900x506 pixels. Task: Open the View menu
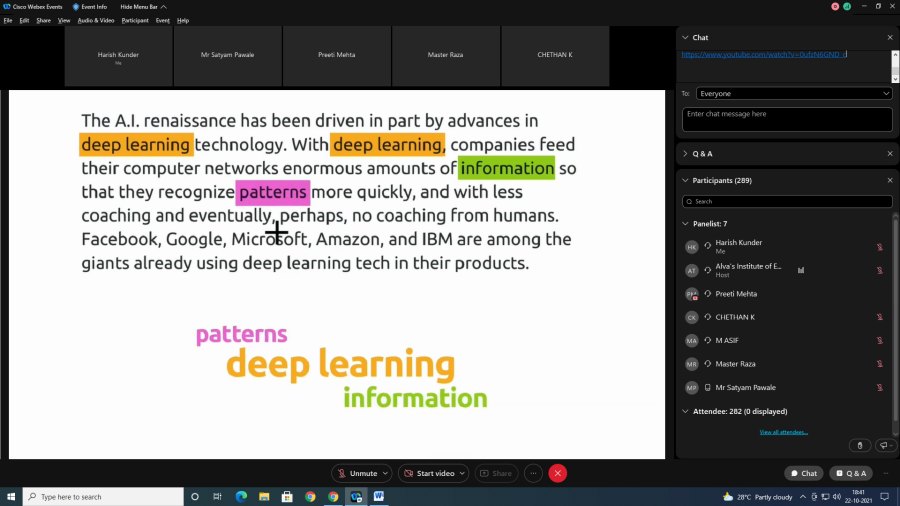(x=64, y=21)
